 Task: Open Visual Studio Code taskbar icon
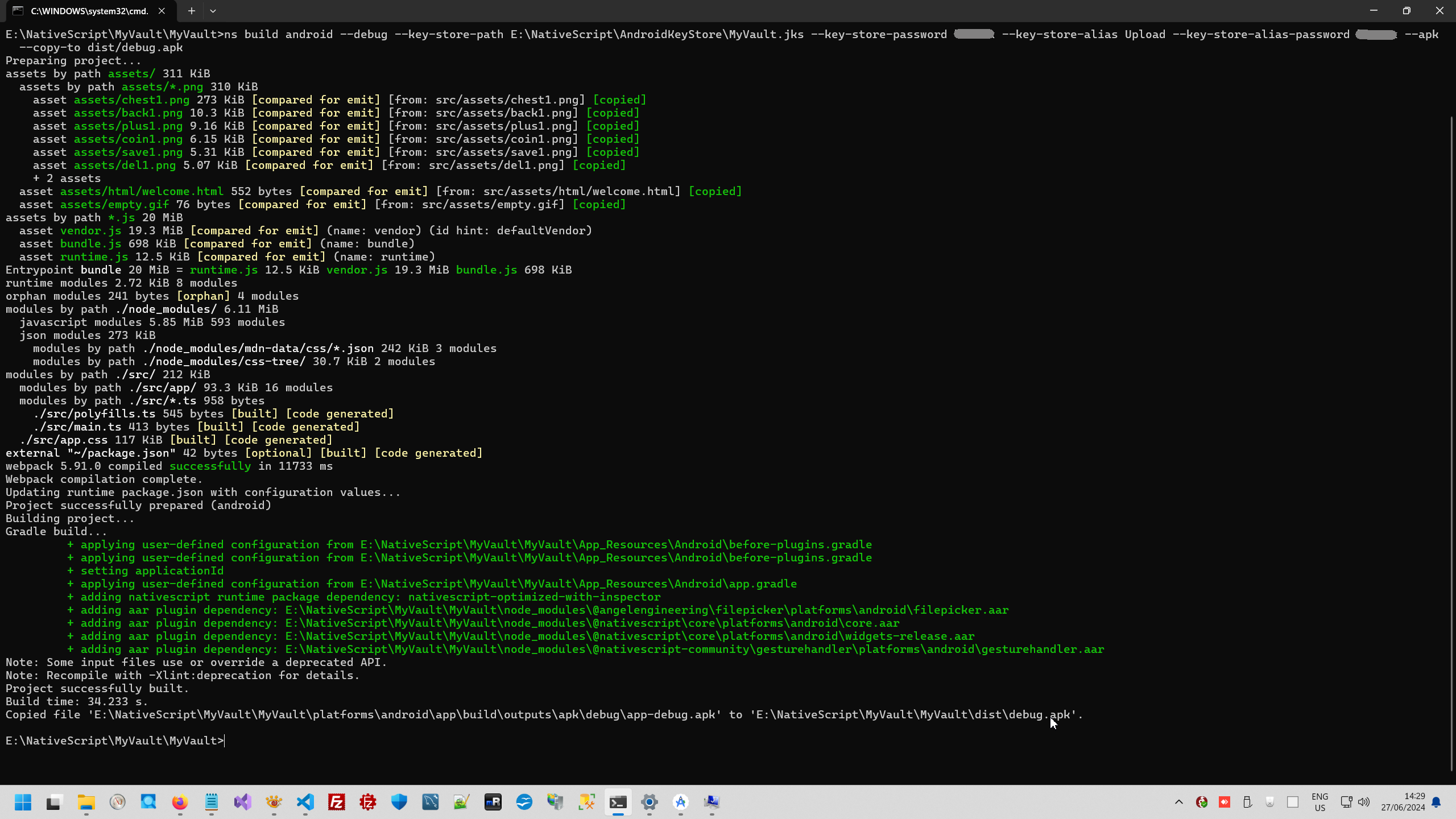(x=305, y=802)
